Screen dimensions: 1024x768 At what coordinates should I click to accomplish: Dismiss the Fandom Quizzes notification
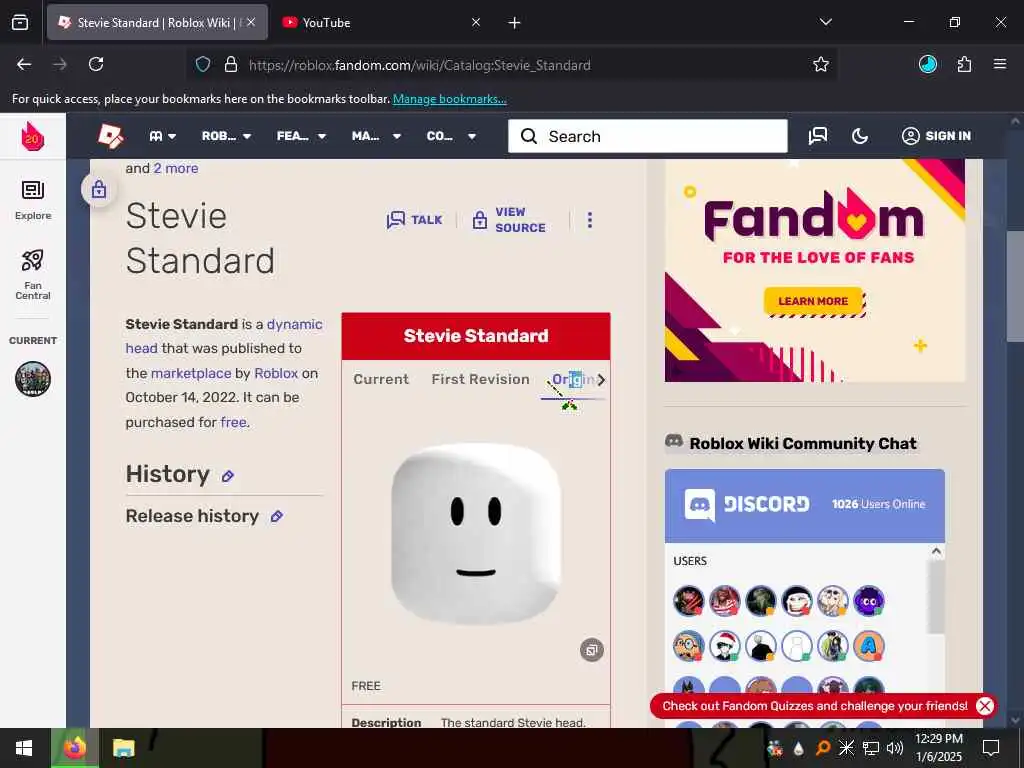(985, 706)
